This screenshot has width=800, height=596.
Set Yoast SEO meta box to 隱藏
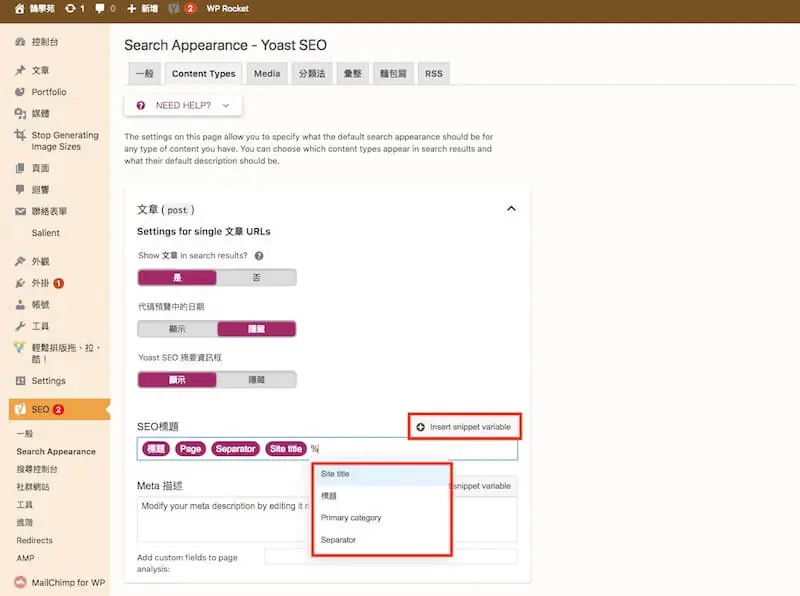coord(256,380)
